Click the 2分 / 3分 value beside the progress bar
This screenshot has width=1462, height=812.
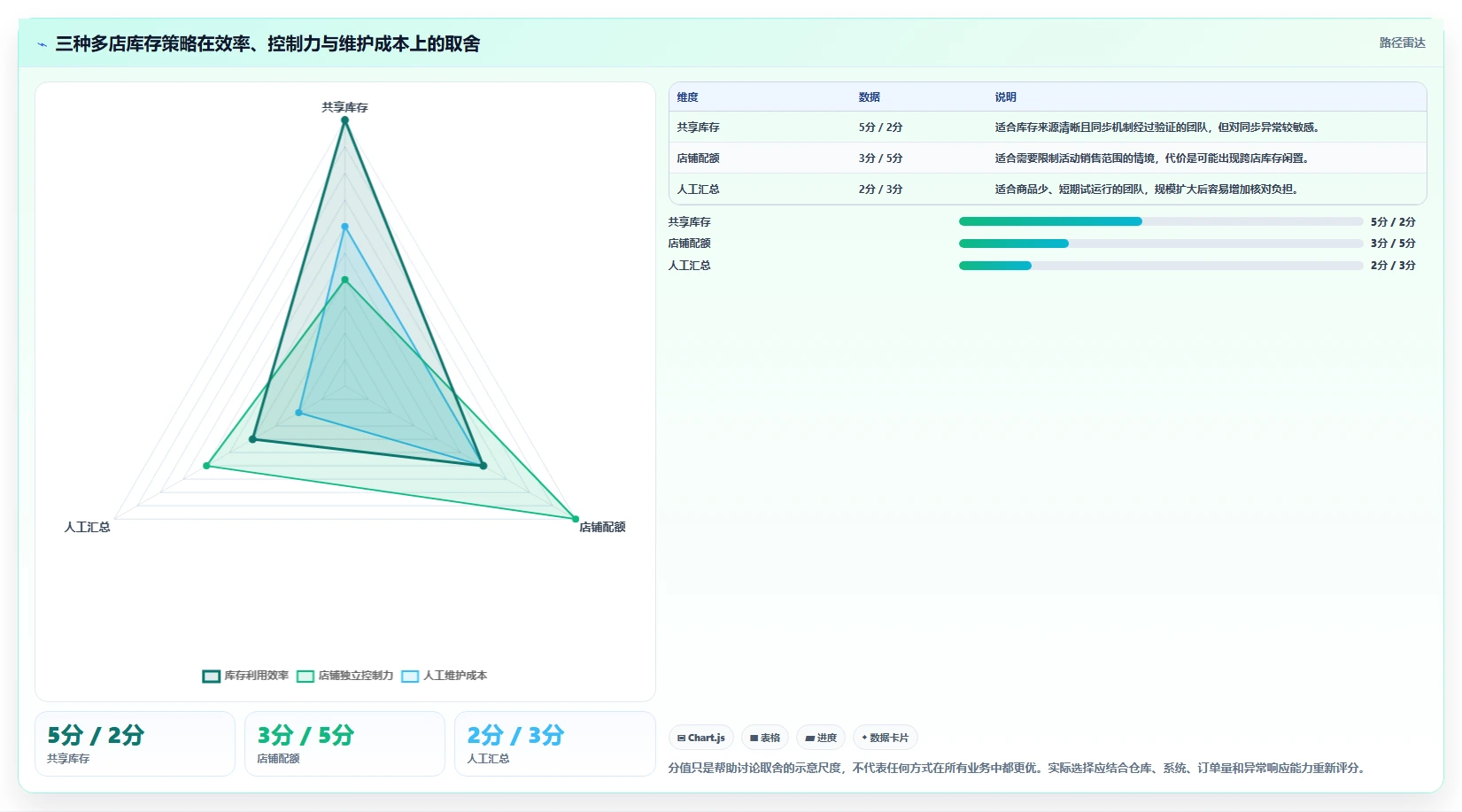(1393, 266)
